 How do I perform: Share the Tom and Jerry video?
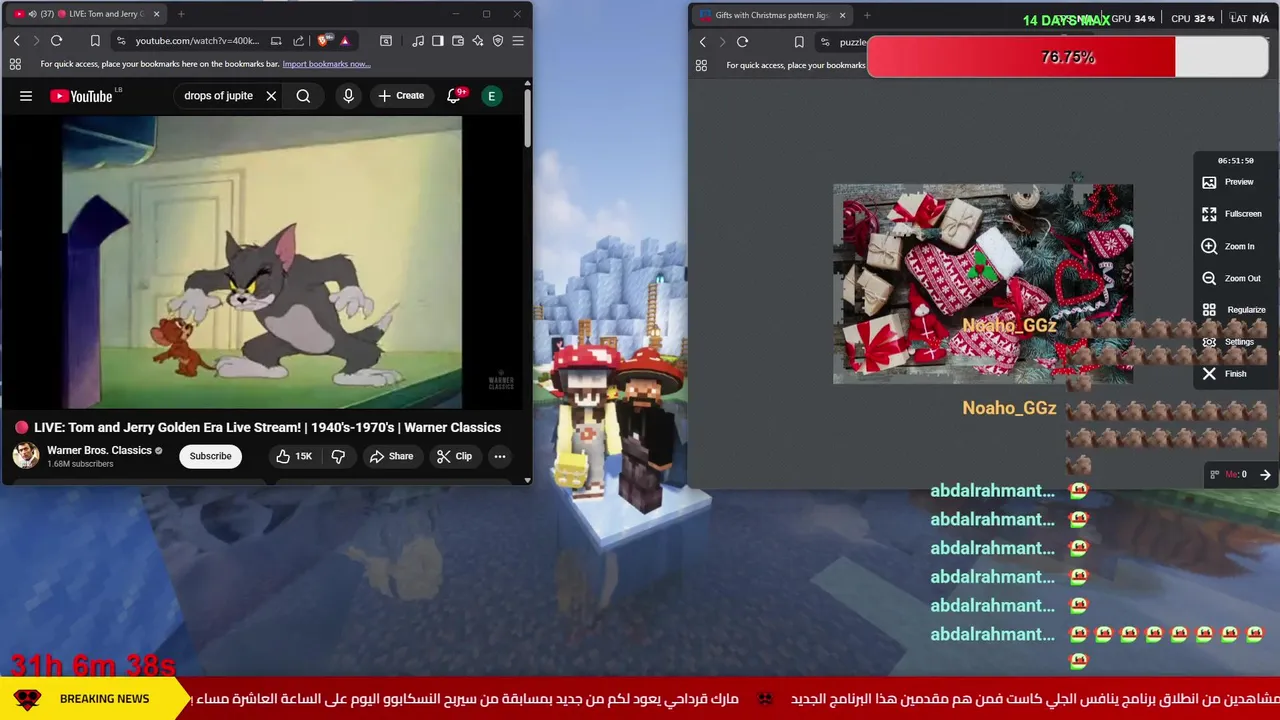coord(391,456)
